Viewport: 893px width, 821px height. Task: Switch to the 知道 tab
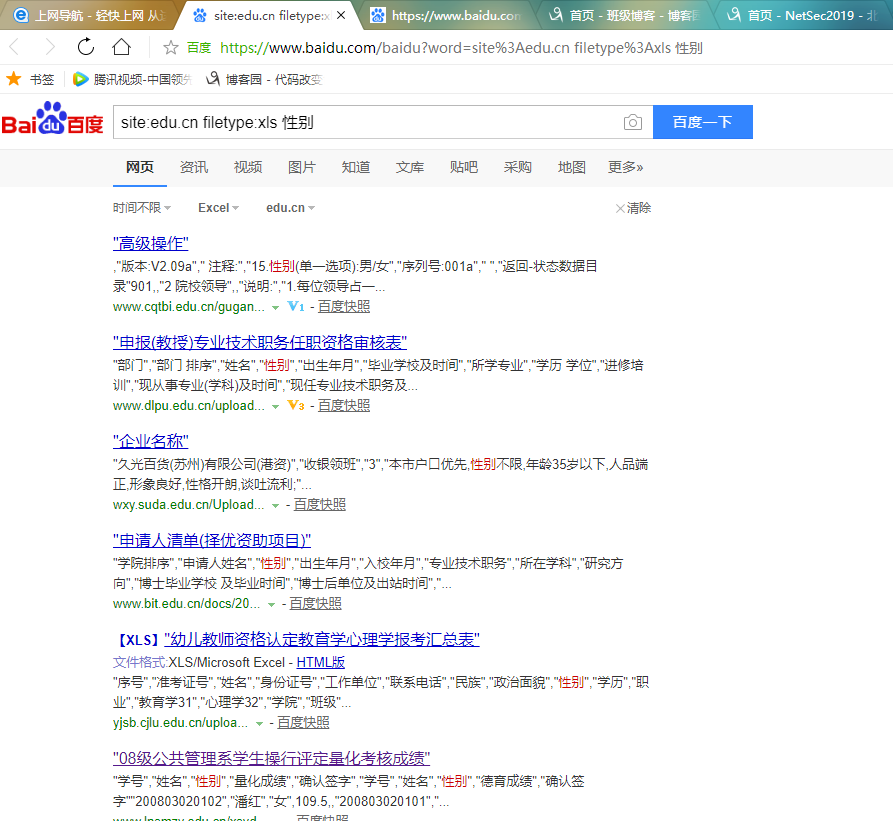point(356,167)
